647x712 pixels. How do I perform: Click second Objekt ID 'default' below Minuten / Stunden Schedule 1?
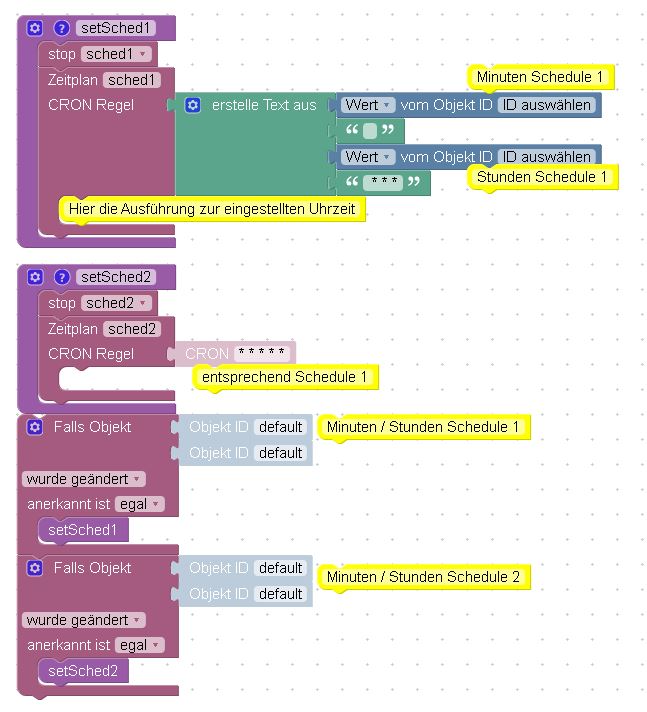[280, 453]
